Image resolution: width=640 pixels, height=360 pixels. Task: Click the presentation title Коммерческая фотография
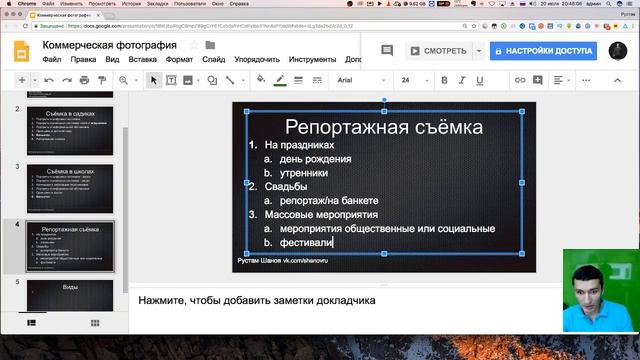click(109, 45)
